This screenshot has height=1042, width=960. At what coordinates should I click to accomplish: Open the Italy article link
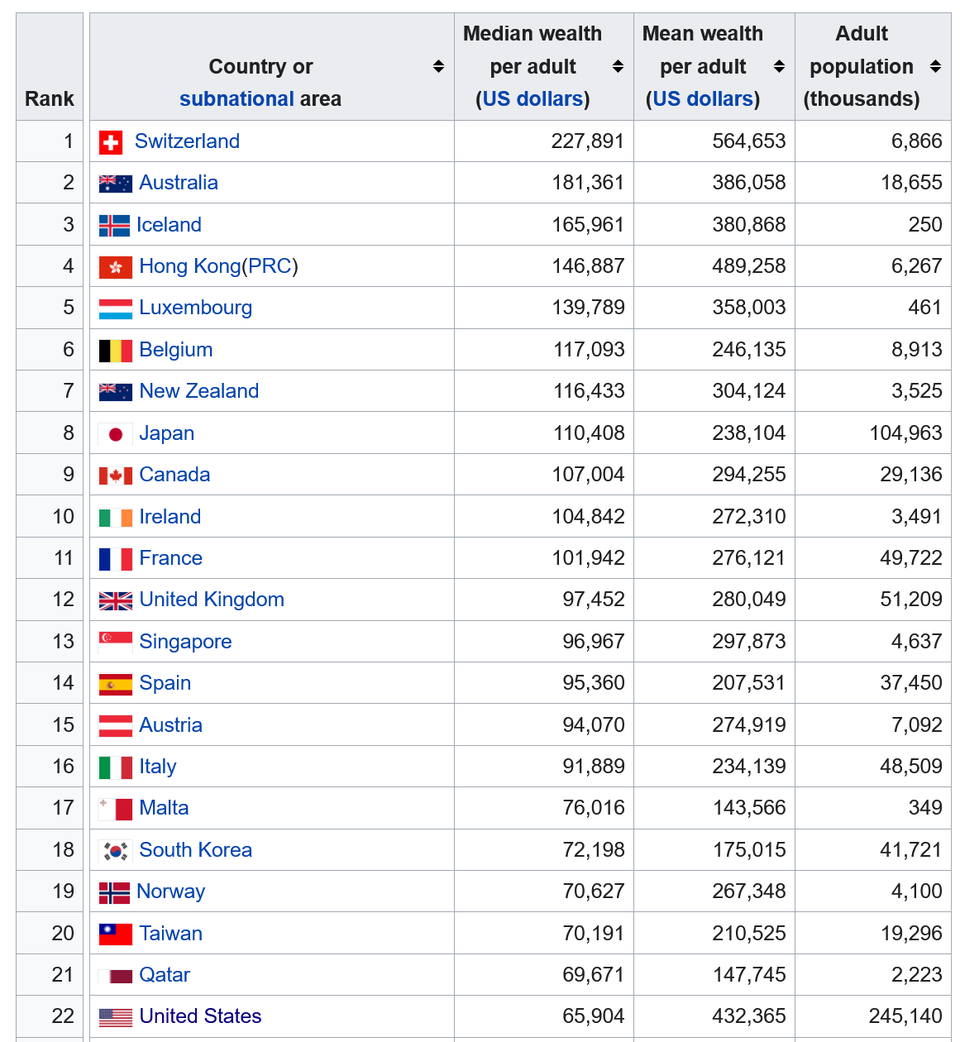tap(158, 766)
